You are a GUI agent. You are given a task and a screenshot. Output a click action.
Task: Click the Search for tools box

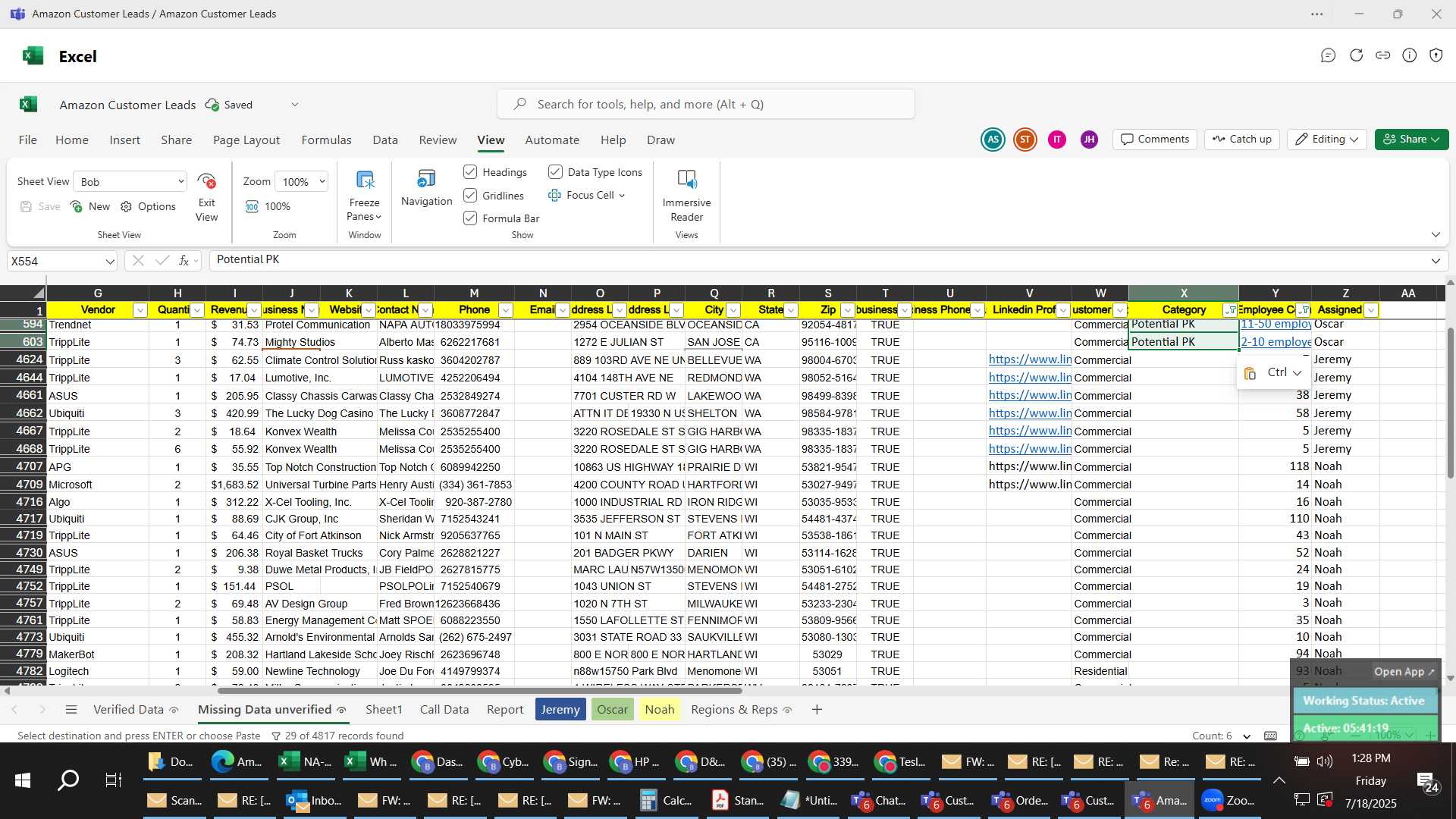705,105
